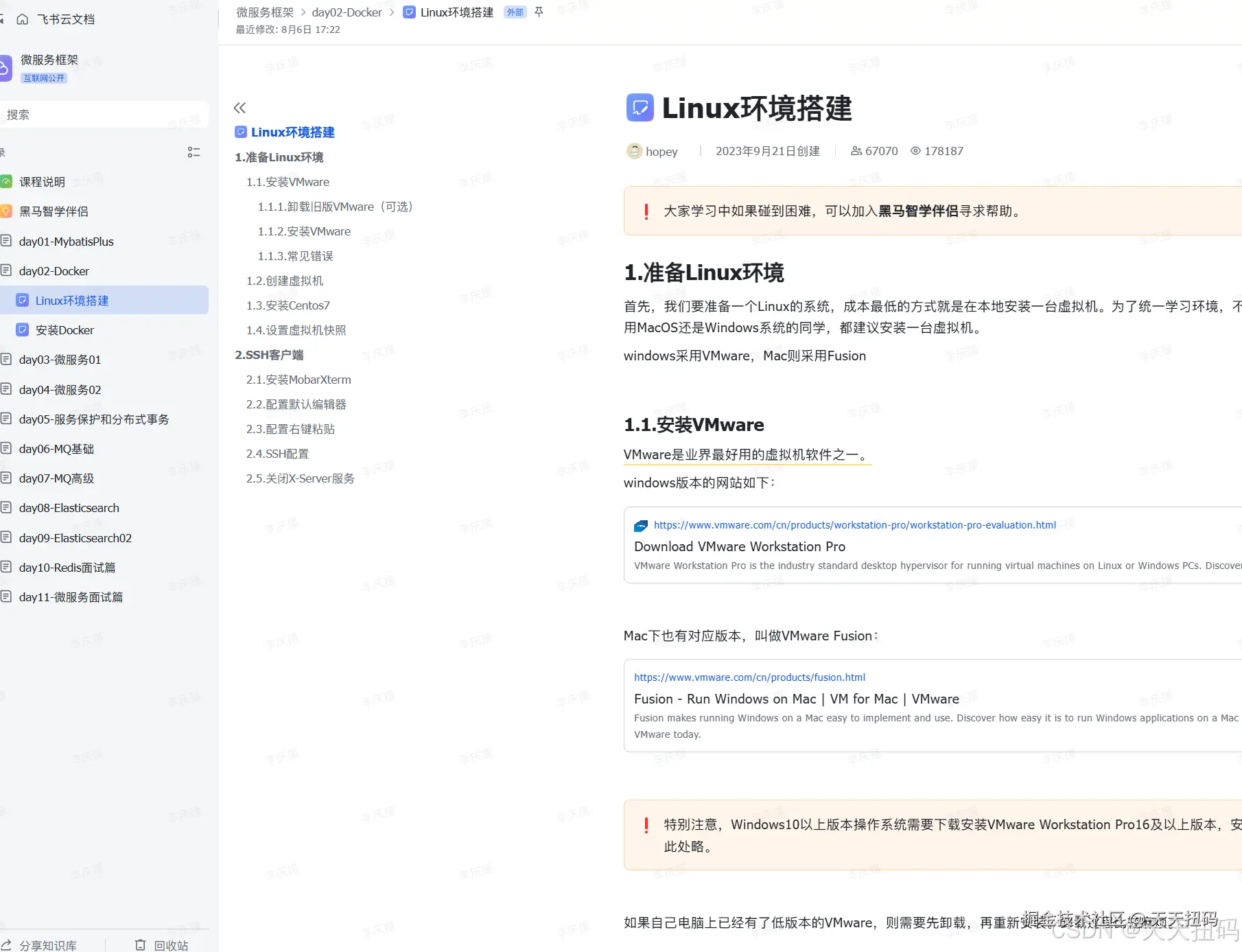Click the search box in the sidebar
The height and width of the screenshot is (952, 1242).
[104, 115]
